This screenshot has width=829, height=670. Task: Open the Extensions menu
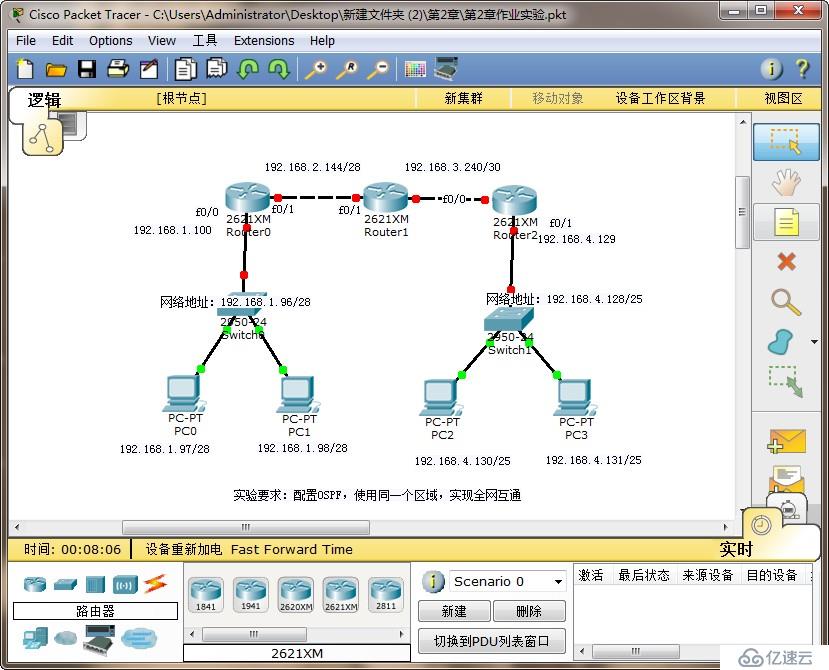(x=264, y=41)
